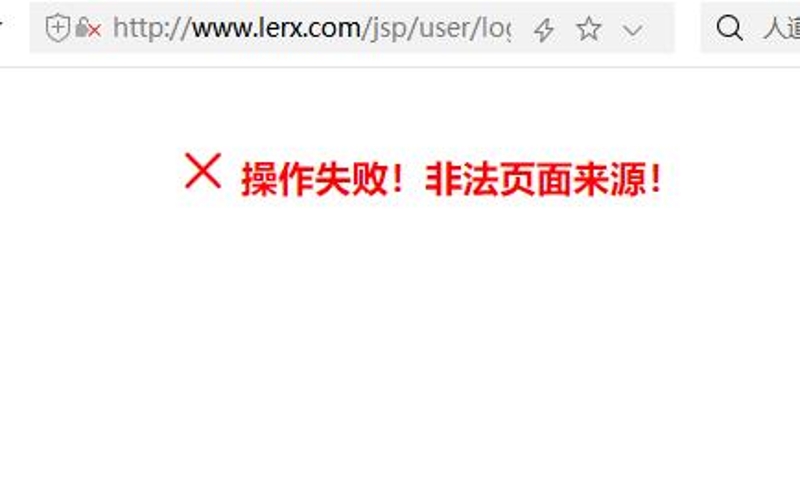
Task: Click the partial dropdown arrow at left edge
Action: (2, 24)
